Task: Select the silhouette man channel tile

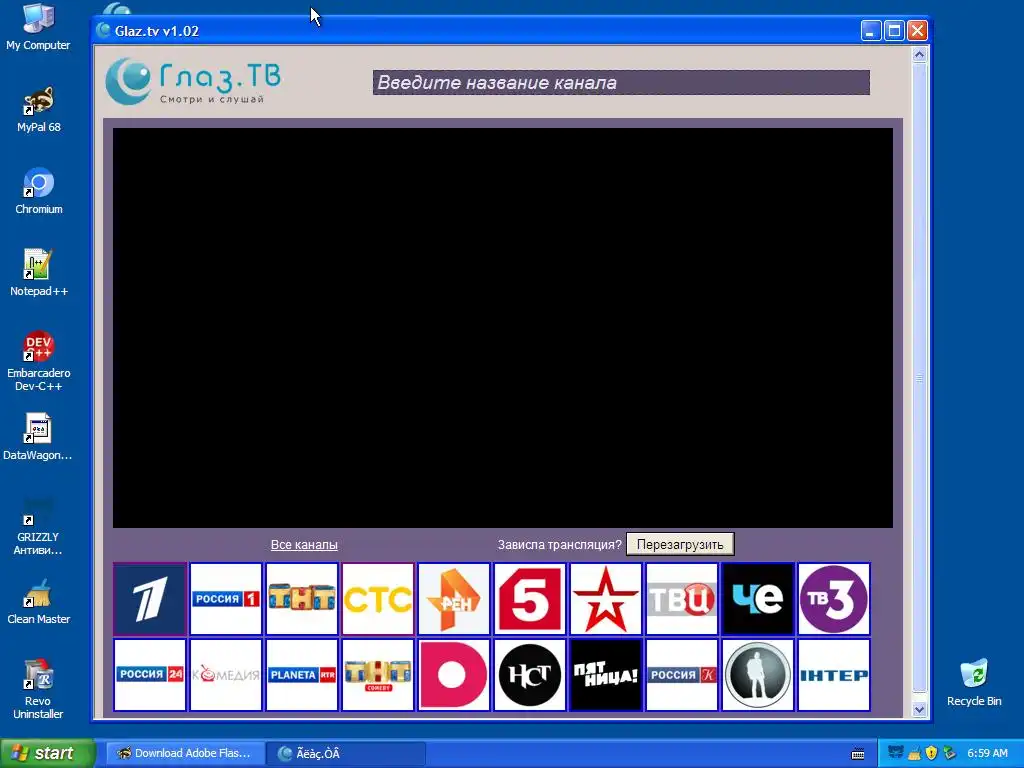Action: point(758,675)
